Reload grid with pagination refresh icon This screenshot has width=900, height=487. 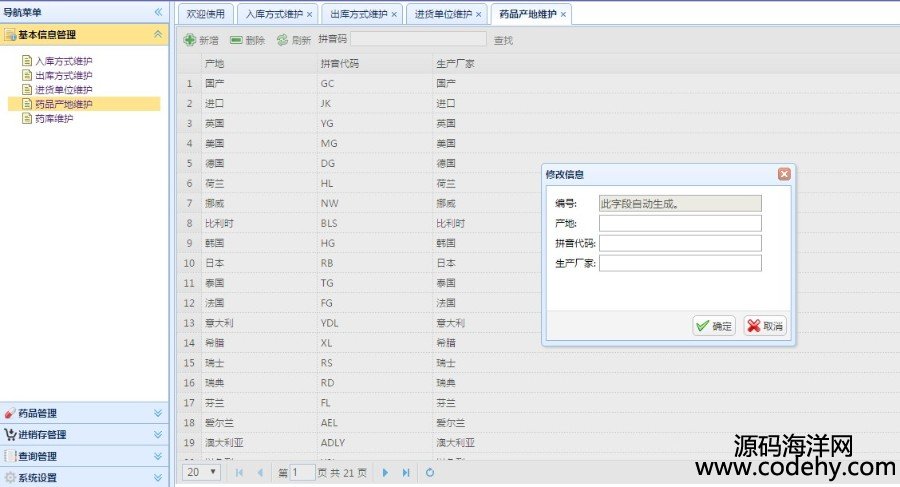tap(430, 472)
